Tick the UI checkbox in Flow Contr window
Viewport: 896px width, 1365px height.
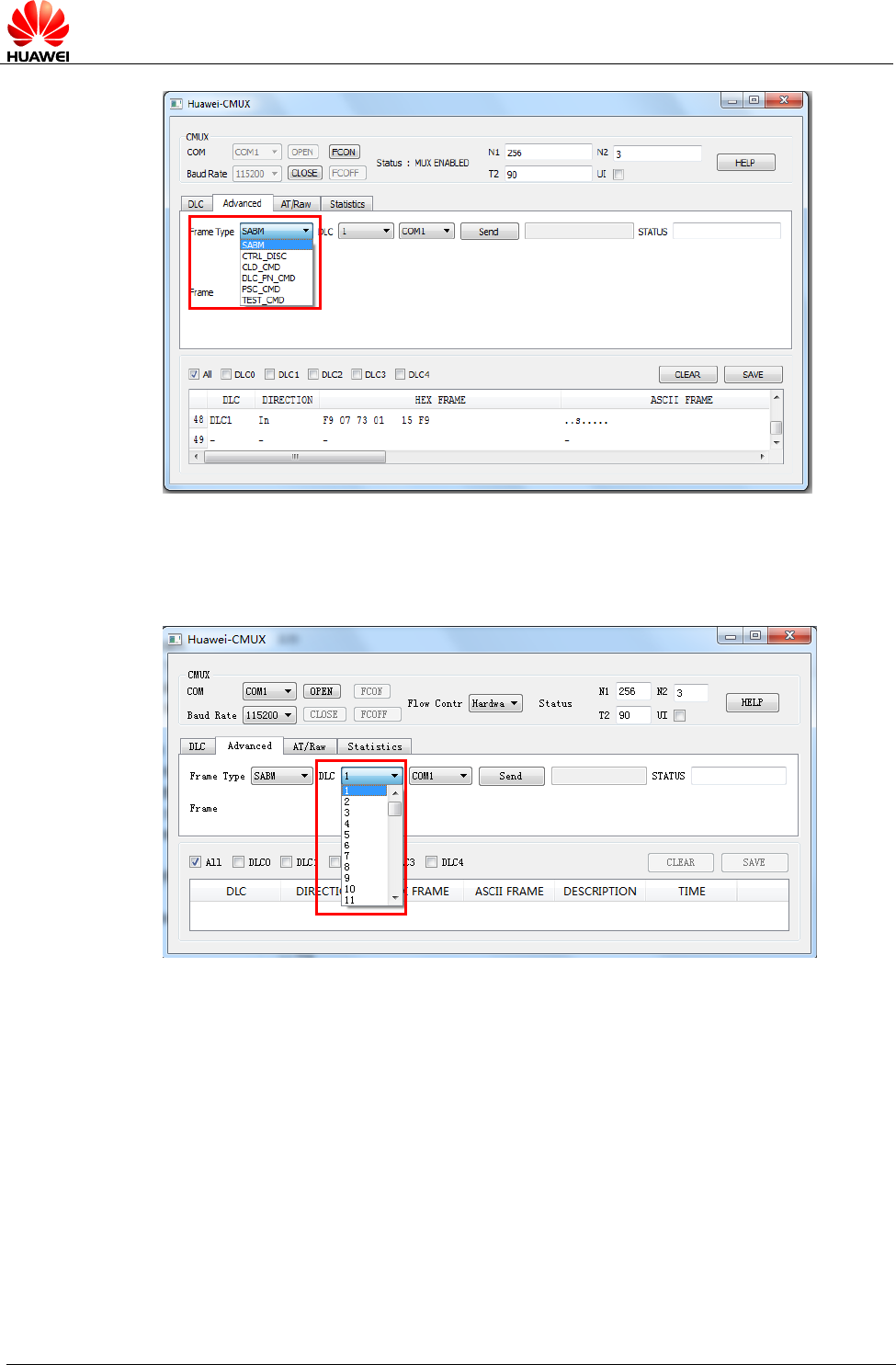coord(680,715)
